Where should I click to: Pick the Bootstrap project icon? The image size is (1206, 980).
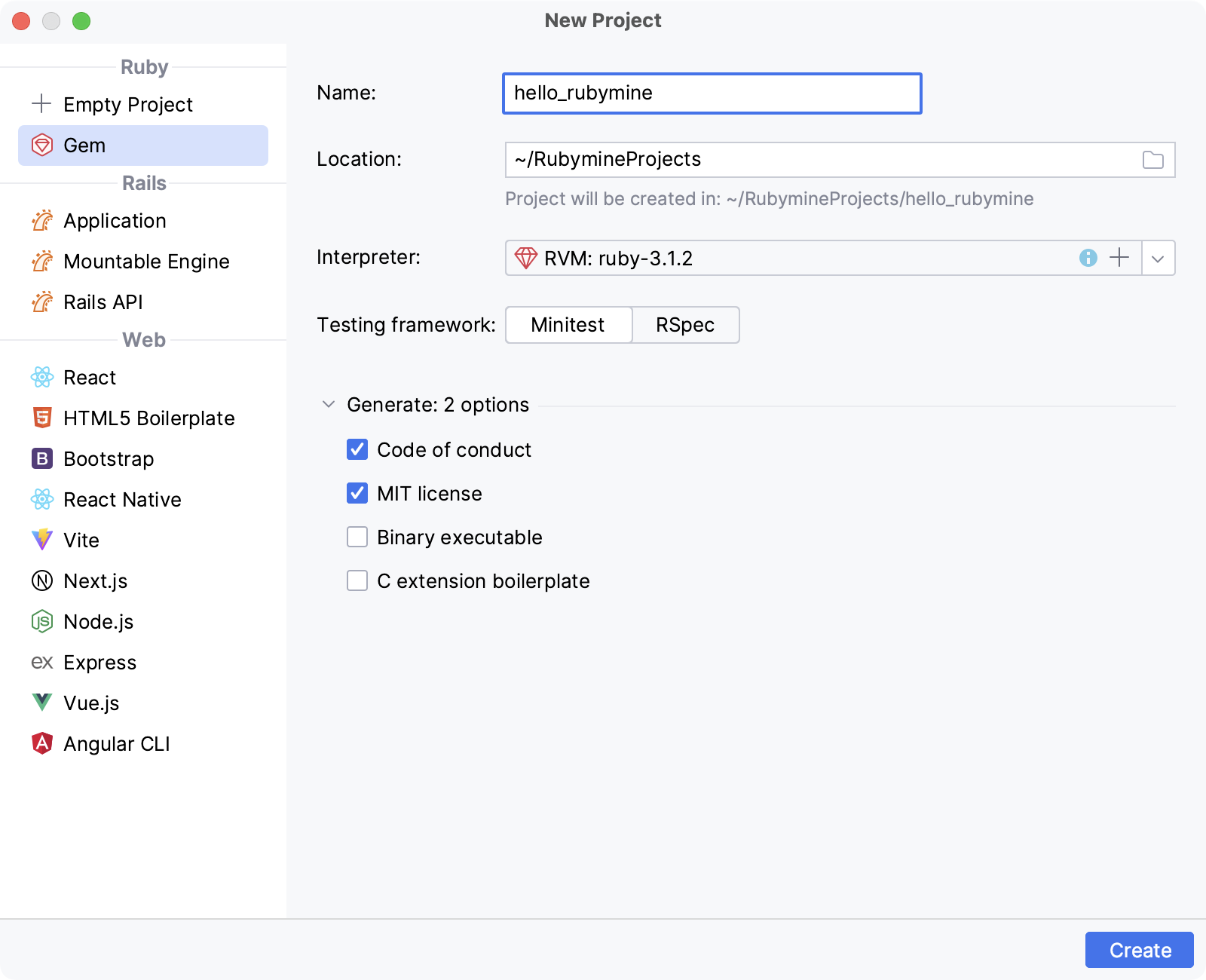42,458
